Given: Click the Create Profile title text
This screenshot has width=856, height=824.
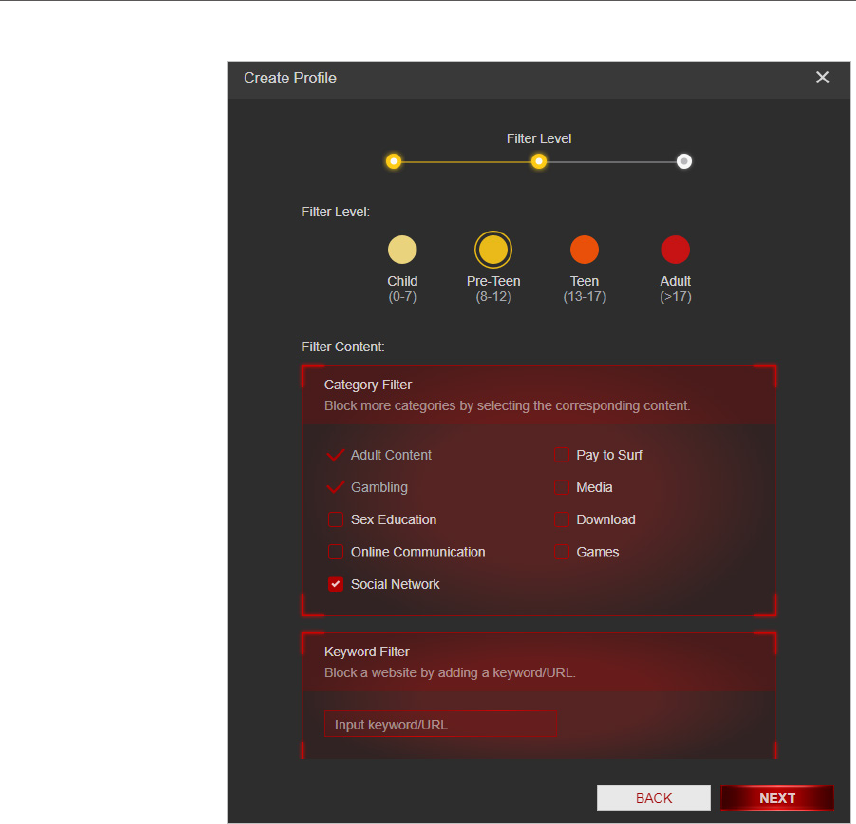Looking at the screenshot, I should click(290, 78).
